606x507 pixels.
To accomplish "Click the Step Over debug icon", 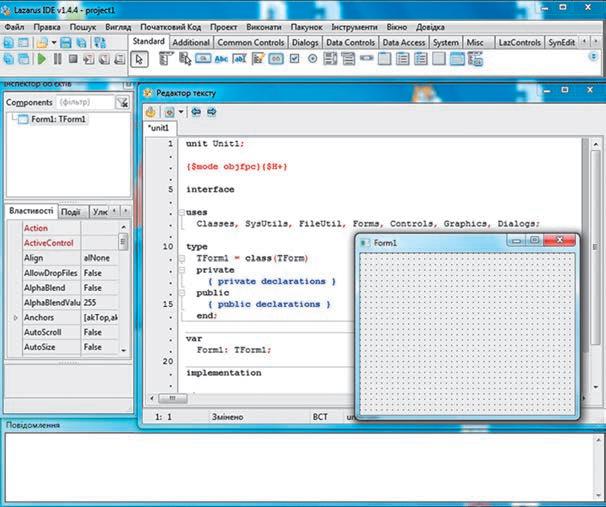I will point(104,59).
